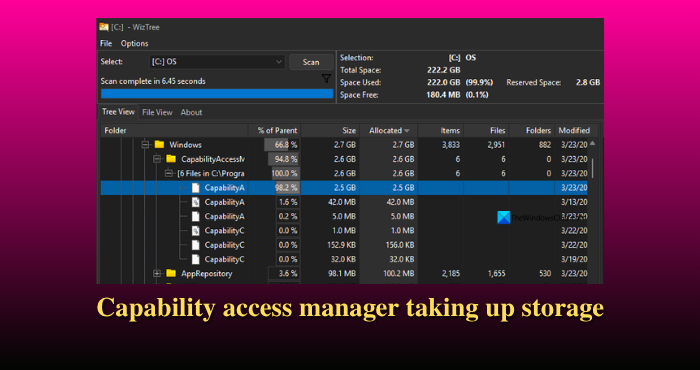Sort by the Modified column header

point(575,131)
